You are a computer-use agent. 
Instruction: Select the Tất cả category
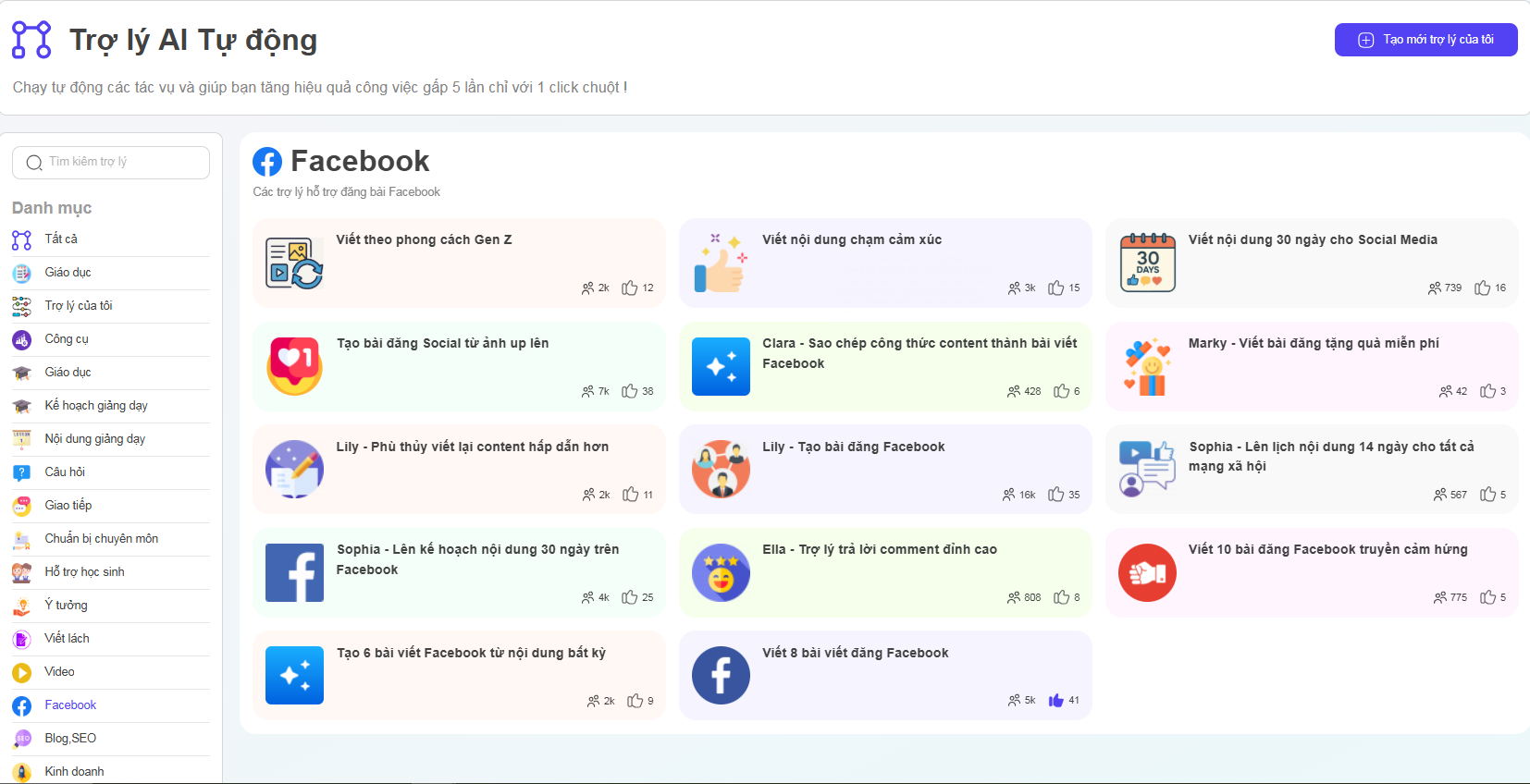(x=61, y=239)
